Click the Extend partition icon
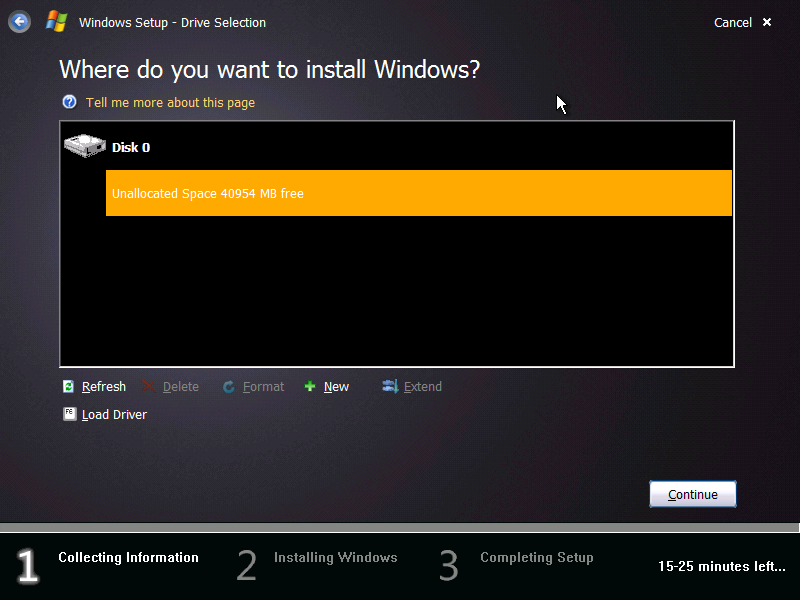800x600 pixels. pyautogui.click(x=390, y=386)
